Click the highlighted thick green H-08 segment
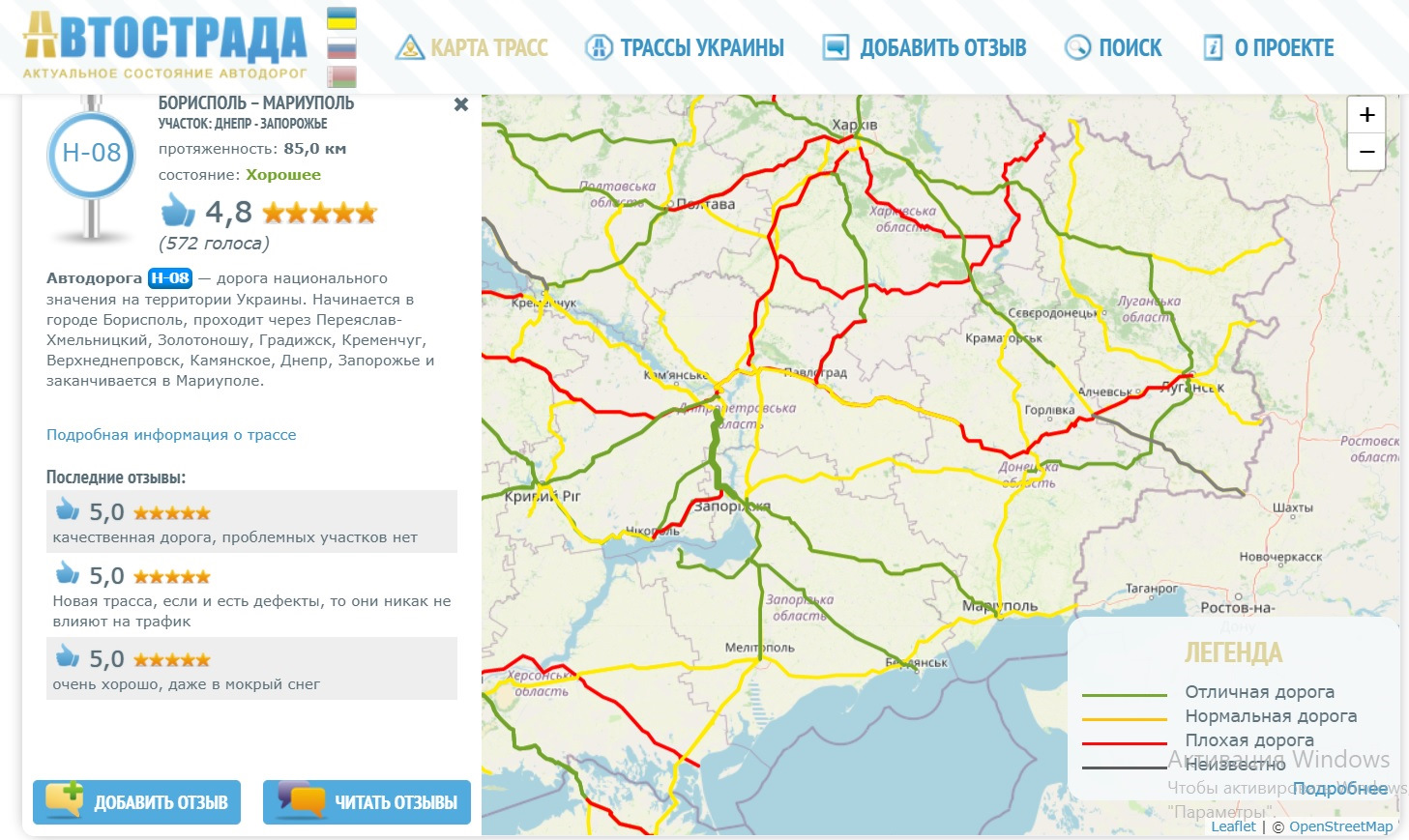The image size is (1409, 840). pos(716,449)
